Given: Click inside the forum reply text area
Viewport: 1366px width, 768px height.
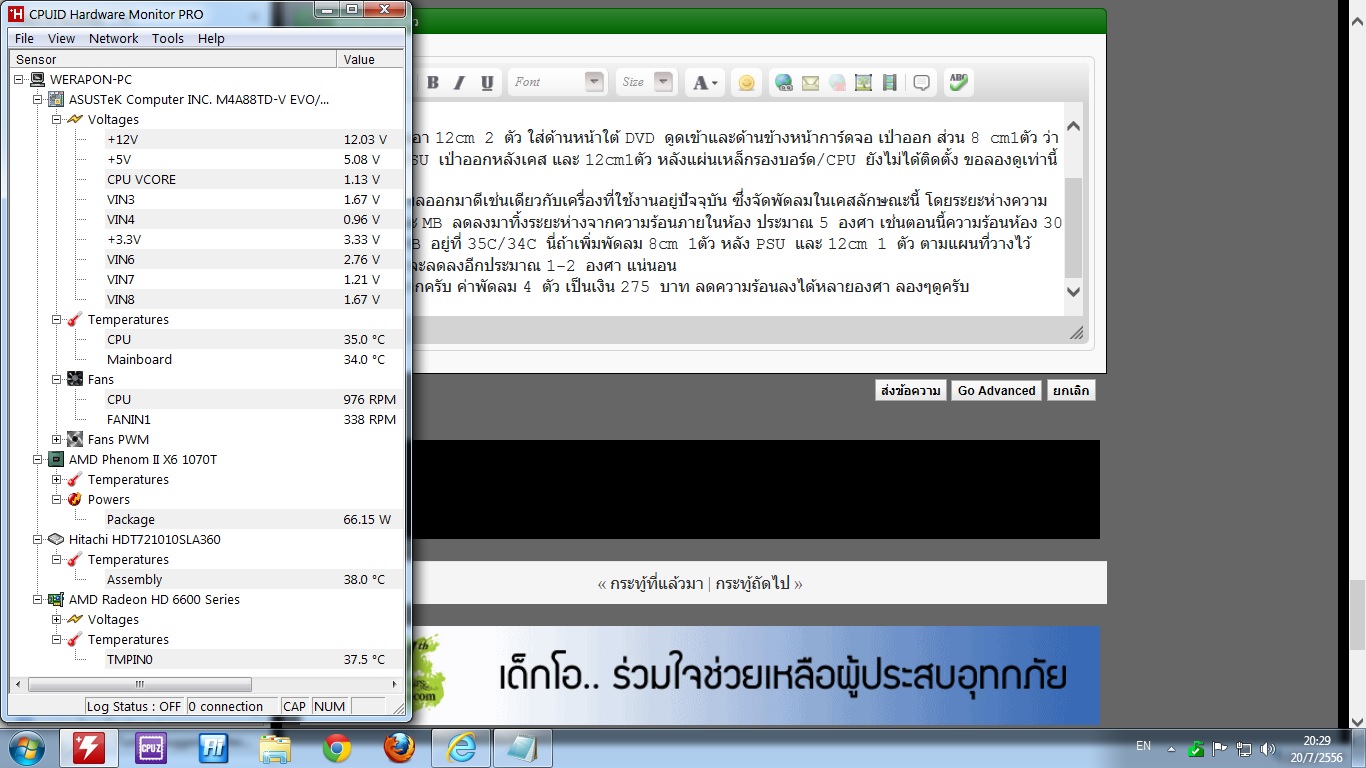Looking at the screenshot, I should point(737,210).
